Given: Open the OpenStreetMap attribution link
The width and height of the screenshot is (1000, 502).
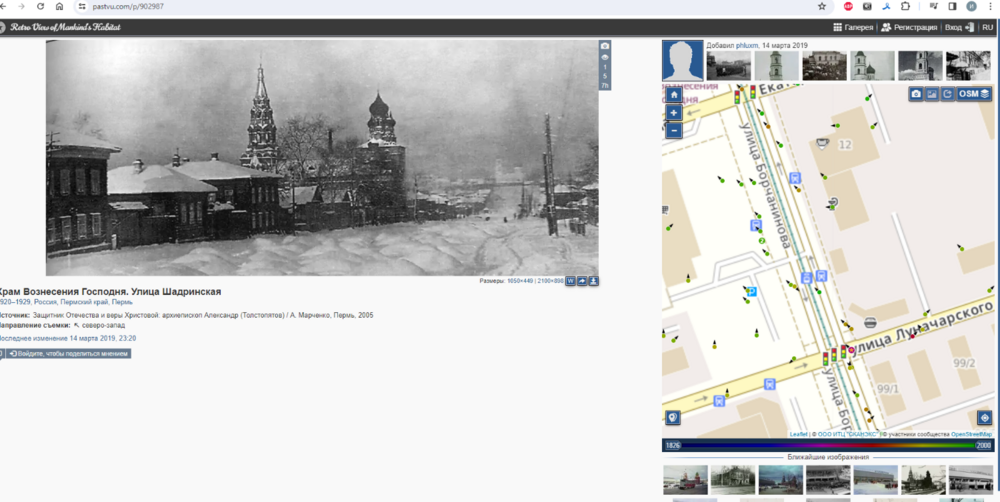Looking at the screenshot, I should (x=971, y=434).
